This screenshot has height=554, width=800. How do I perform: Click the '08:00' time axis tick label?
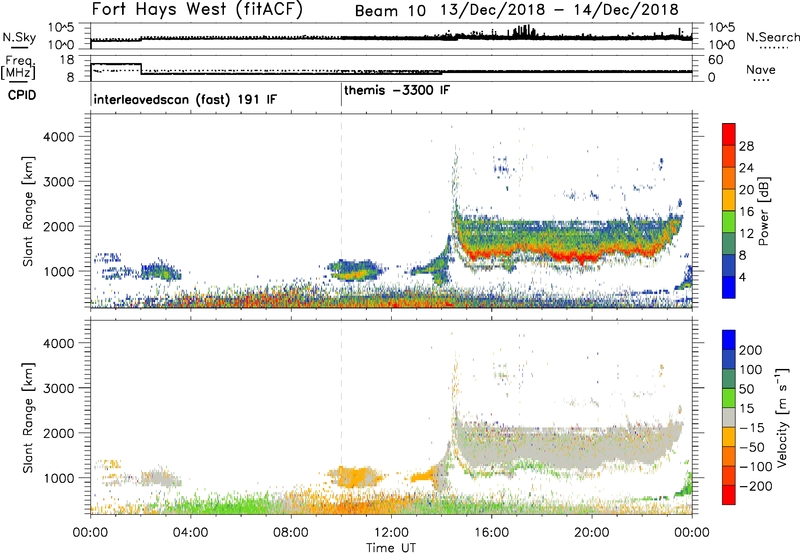pyautogui.click(x=291, y=533)
